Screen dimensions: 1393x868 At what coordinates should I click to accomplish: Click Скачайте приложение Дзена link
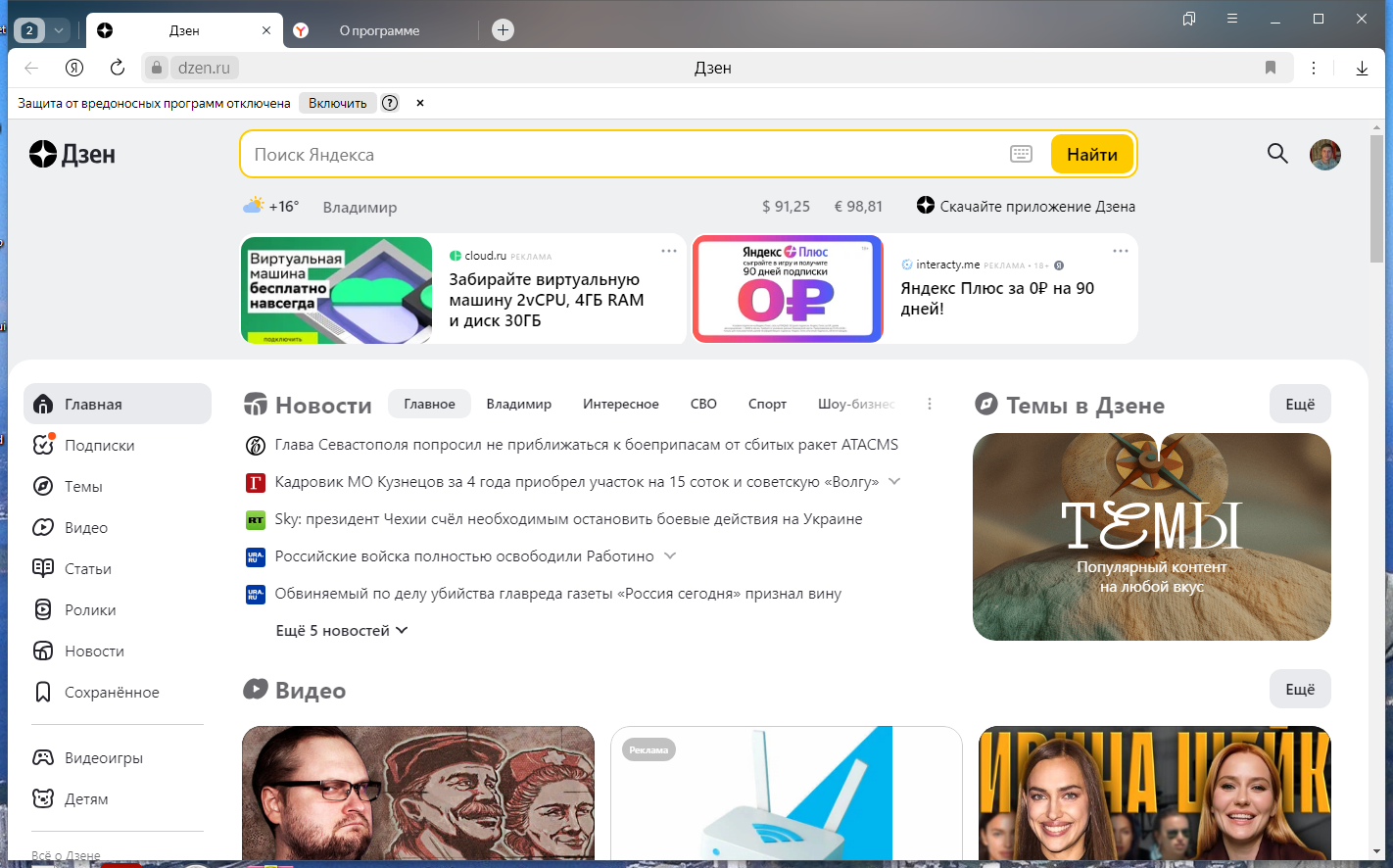[x=1026, y=206]
